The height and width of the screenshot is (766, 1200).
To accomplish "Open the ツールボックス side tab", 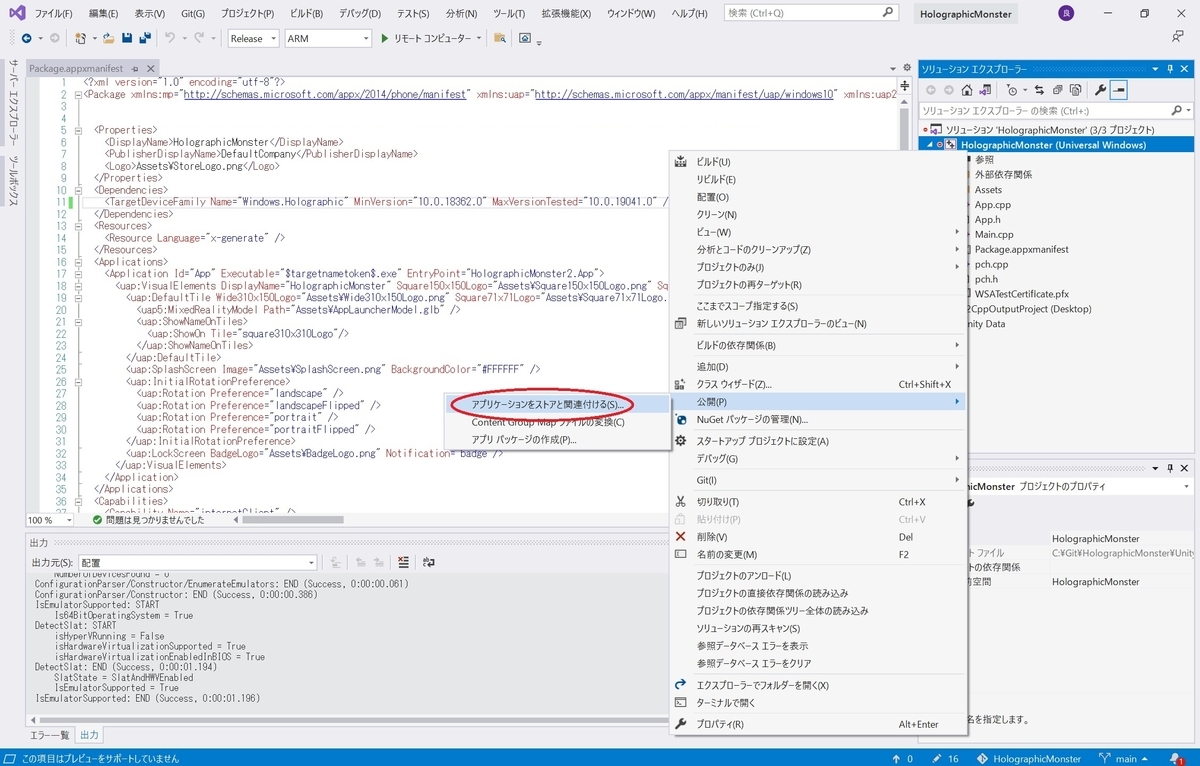I will coord(13,181).
